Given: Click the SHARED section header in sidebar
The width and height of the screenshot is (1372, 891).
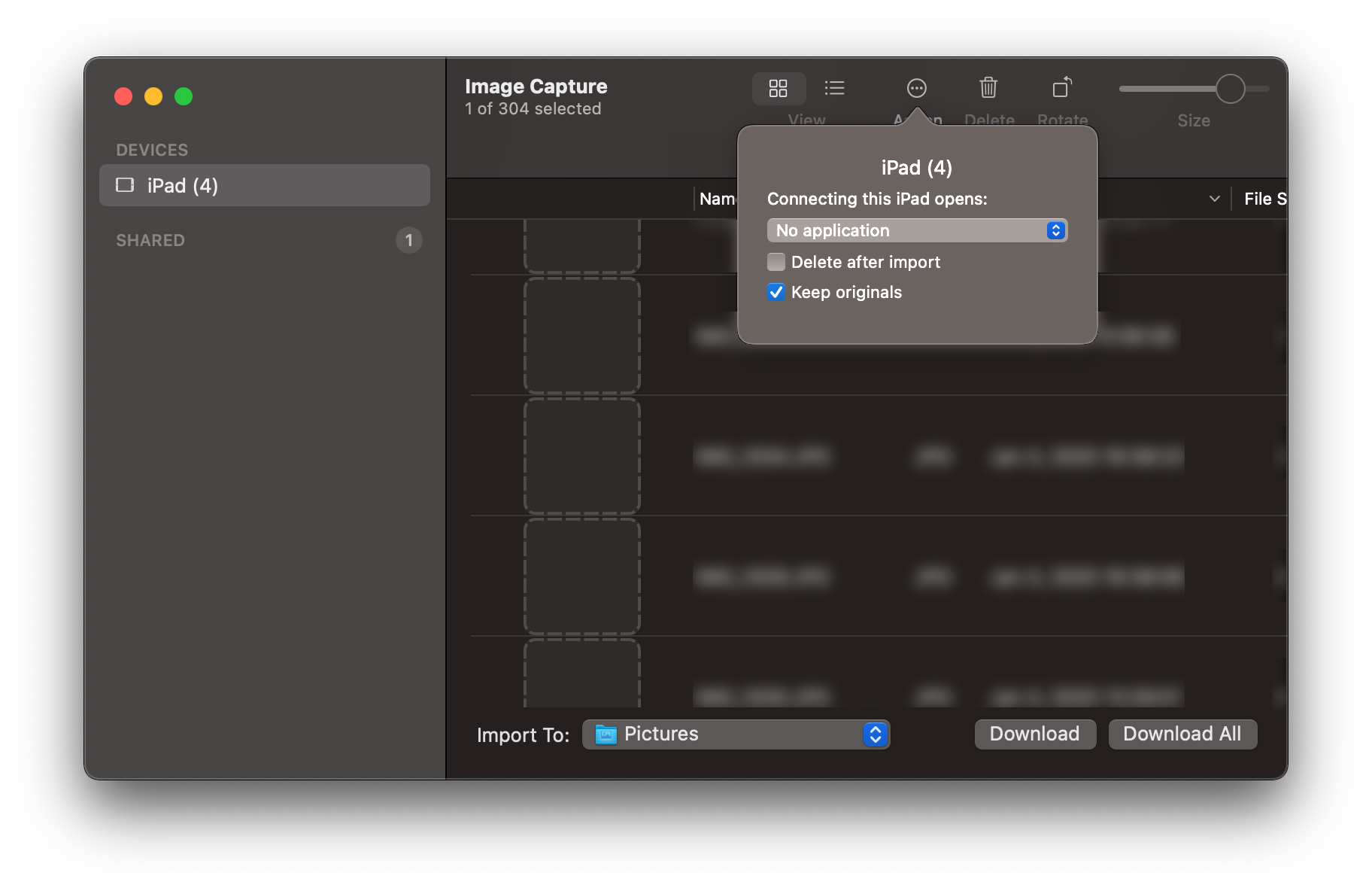Looking at the screenshot, I should [x=150, y=240].
